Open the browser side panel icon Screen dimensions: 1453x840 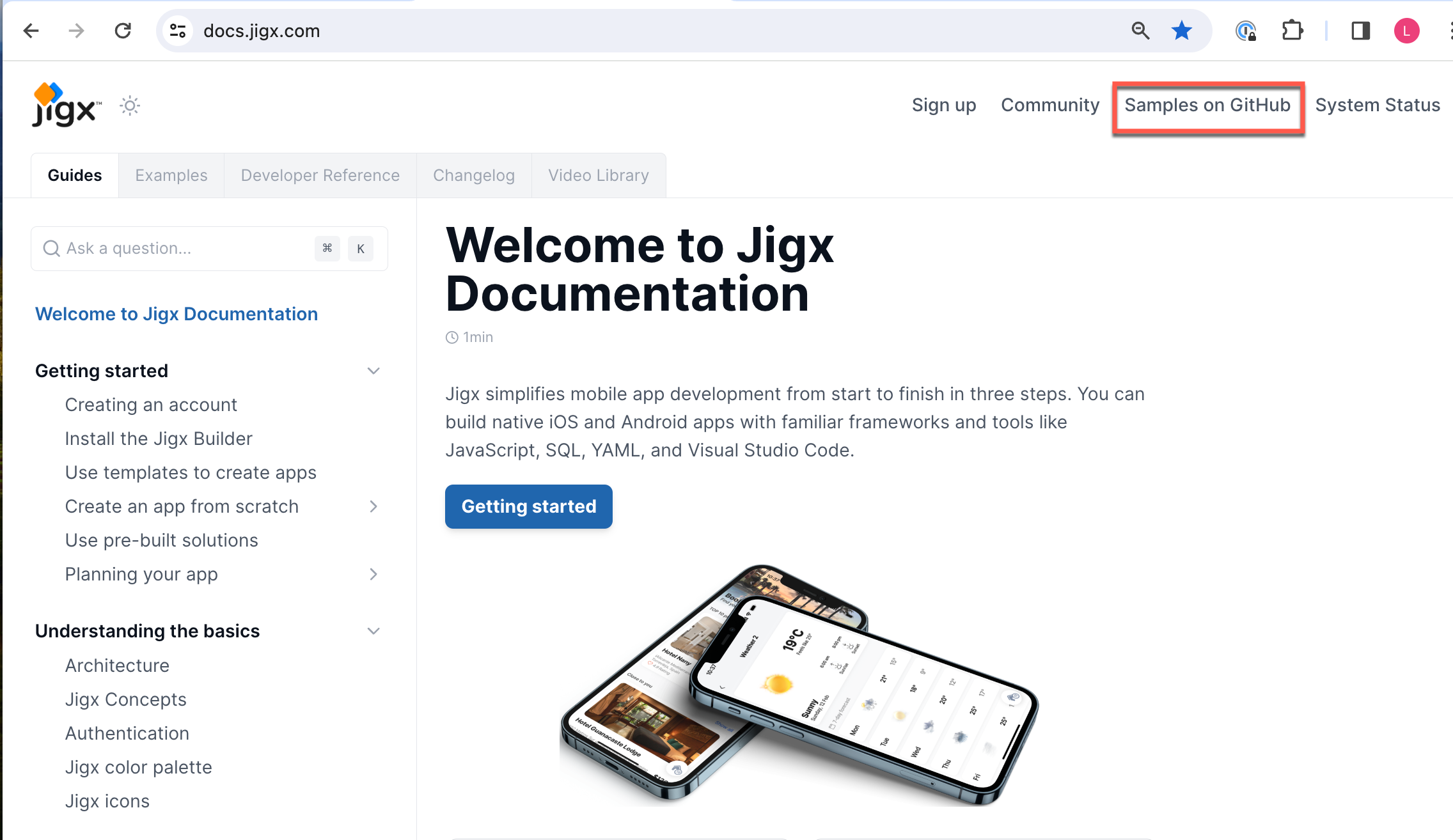[x=1360, y=31]
